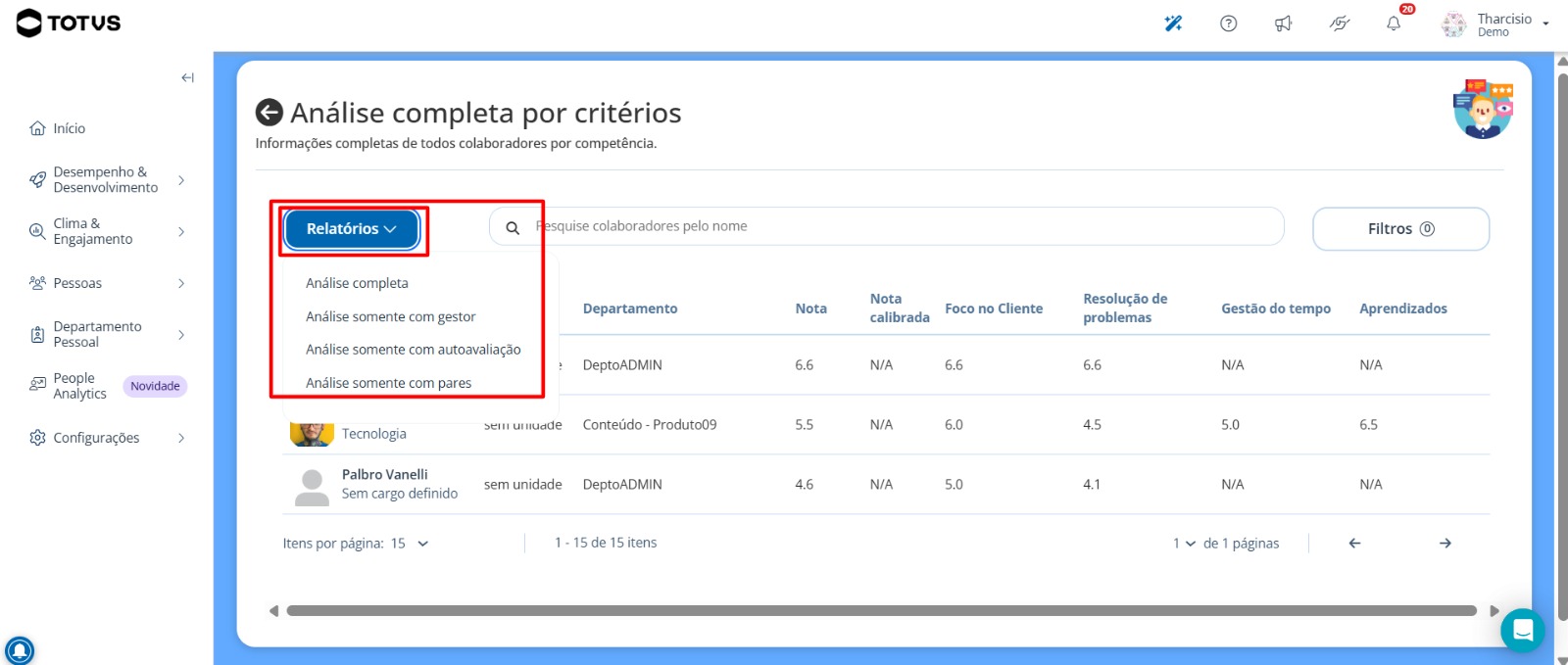Click the Relatórios button
1568x665 pixels.
point(352,229)
